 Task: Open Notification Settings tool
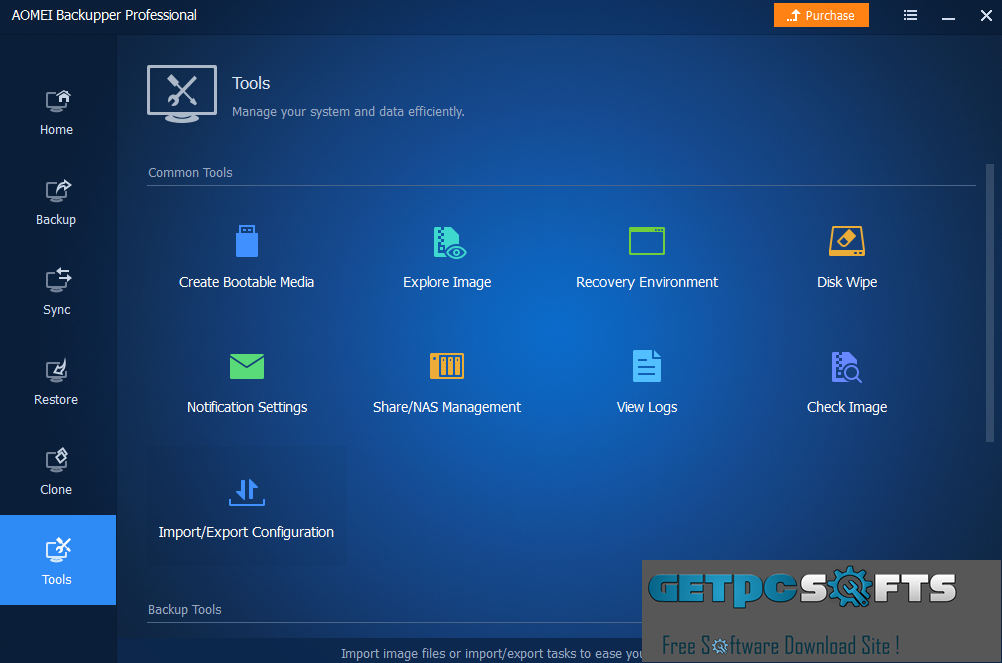pyautogui.click(x=247, y=382)
